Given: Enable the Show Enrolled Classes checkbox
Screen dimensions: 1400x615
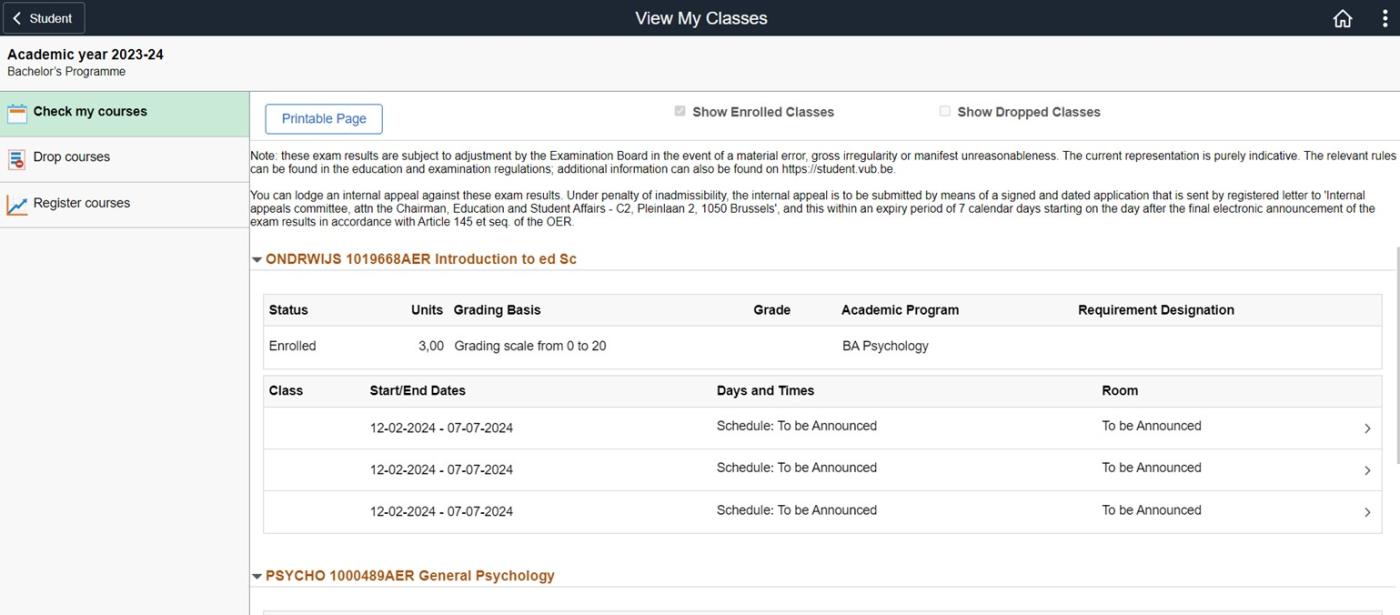Looking at the screenshot, I should (x=680, y=111).
